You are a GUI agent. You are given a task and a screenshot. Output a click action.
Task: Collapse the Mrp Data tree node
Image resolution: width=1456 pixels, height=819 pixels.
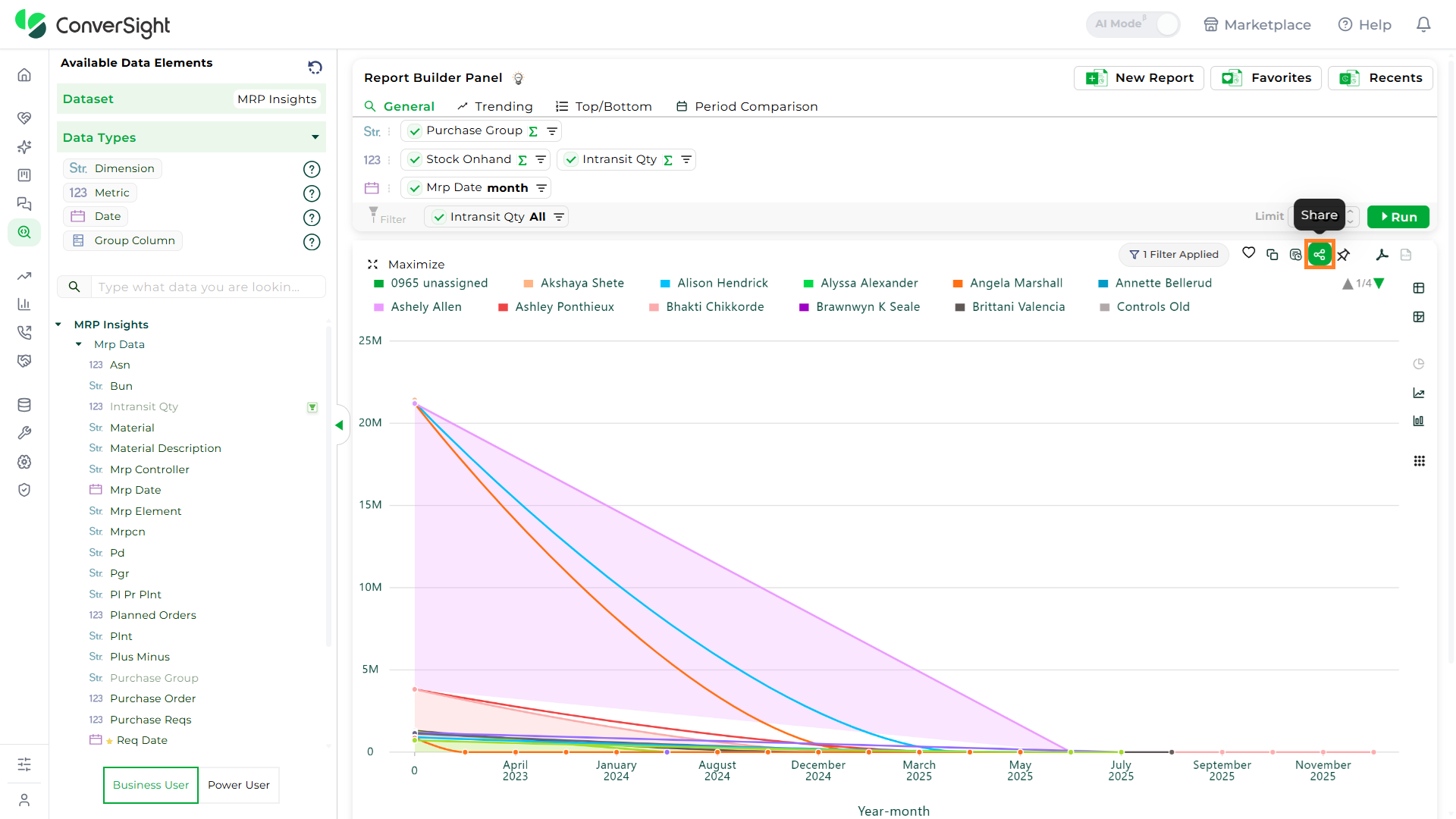(79, 344)
